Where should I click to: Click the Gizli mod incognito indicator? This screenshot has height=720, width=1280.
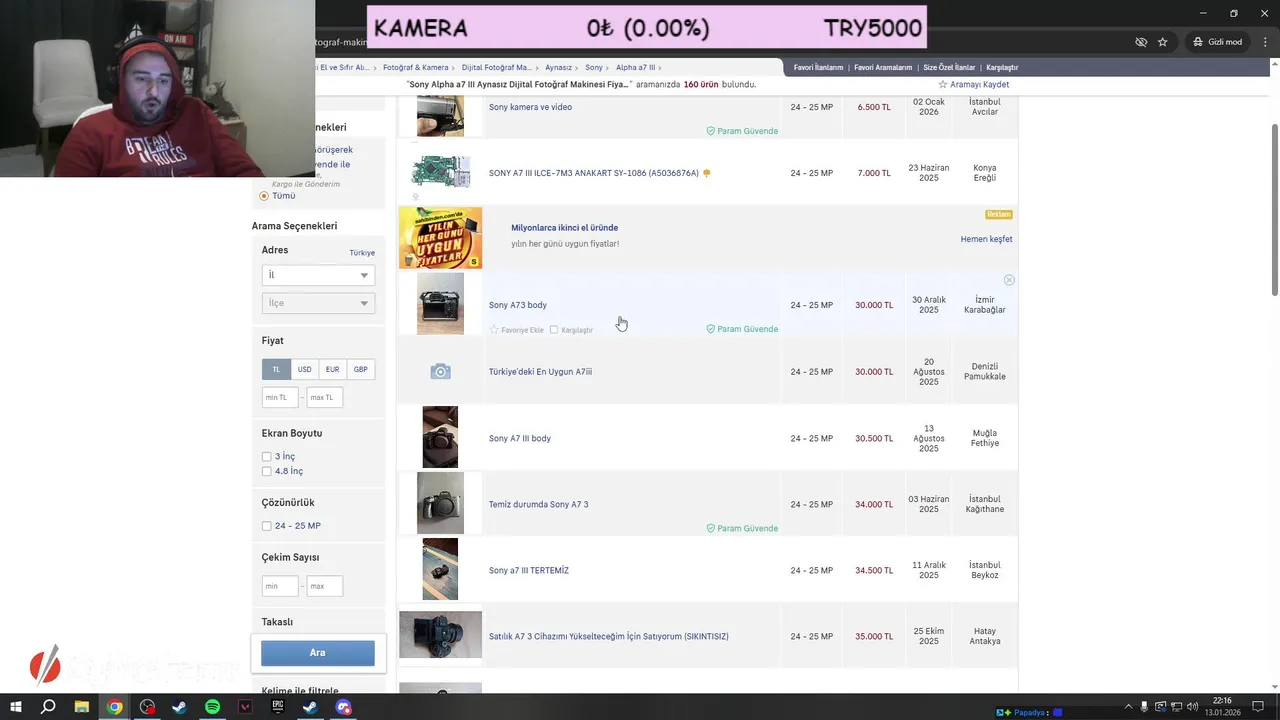pos(1217,42)
